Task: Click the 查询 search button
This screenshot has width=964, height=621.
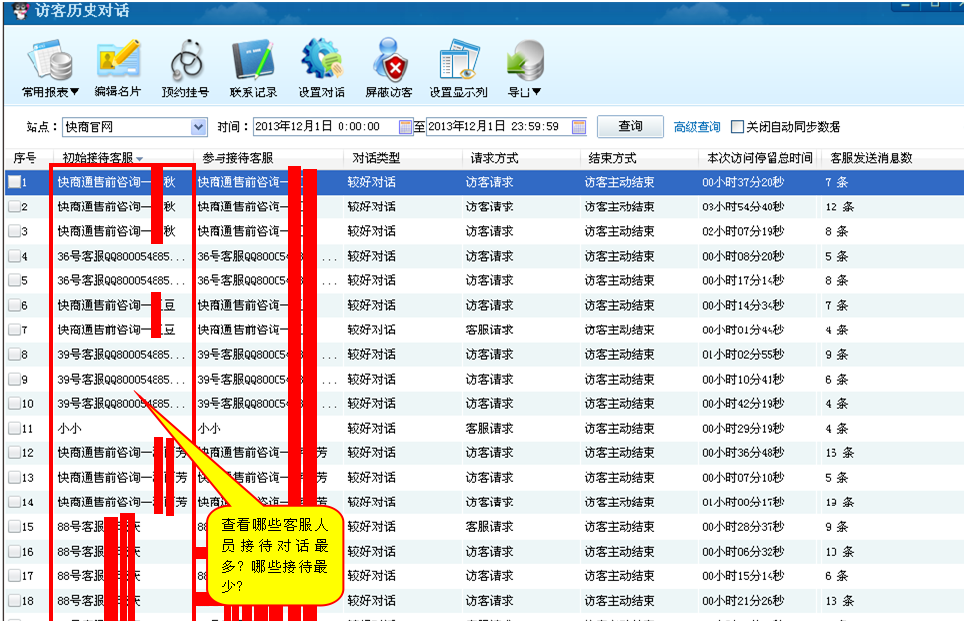Action: pos(630,127)
